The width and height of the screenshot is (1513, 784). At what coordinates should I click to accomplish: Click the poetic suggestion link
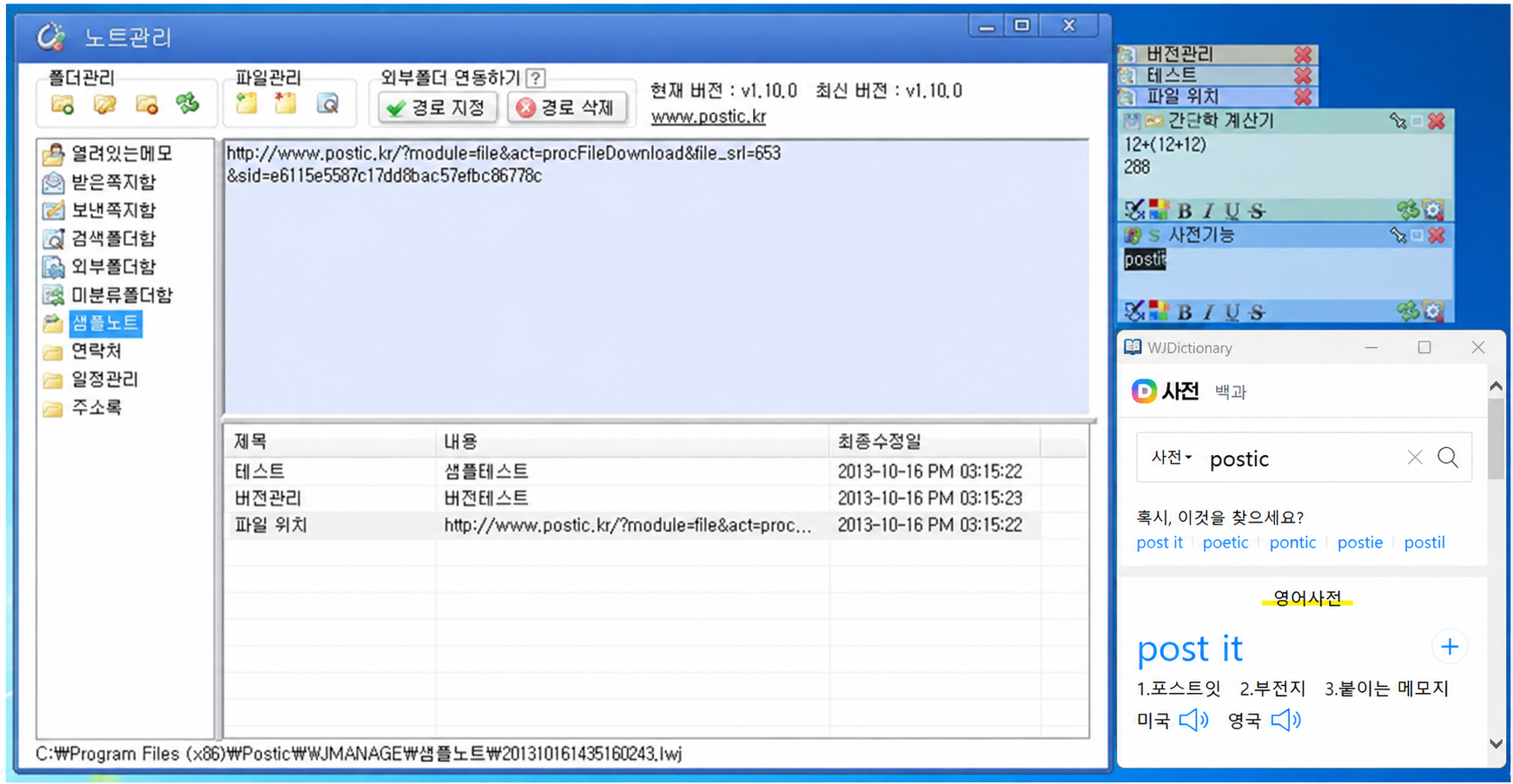click(x=1226, y=543)
